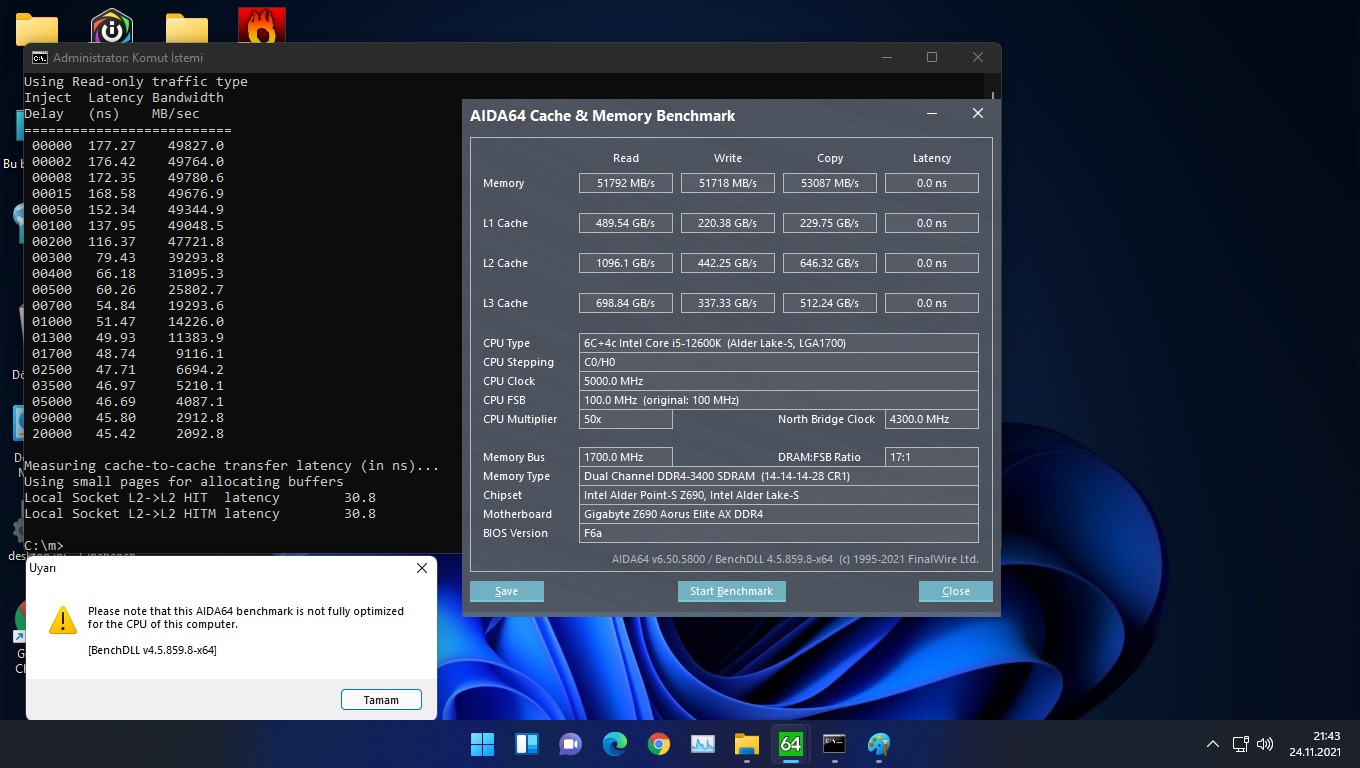Open the volume control tray icon

[1264, 744]
